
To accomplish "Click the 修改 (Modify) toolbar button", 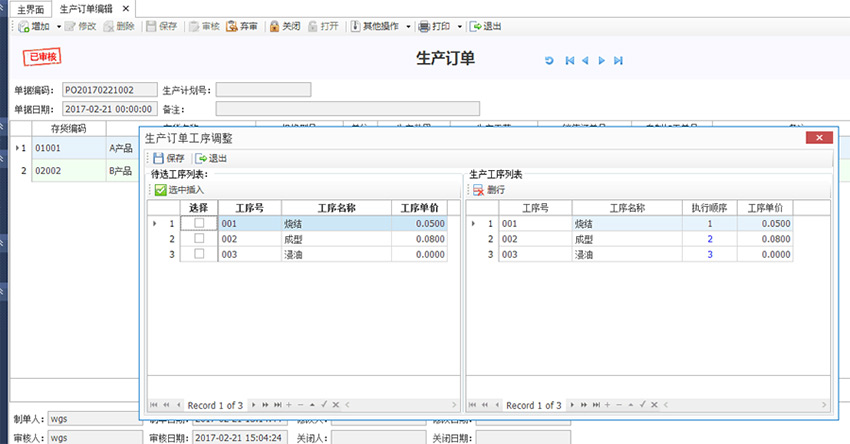I will (x=80, y=26).
